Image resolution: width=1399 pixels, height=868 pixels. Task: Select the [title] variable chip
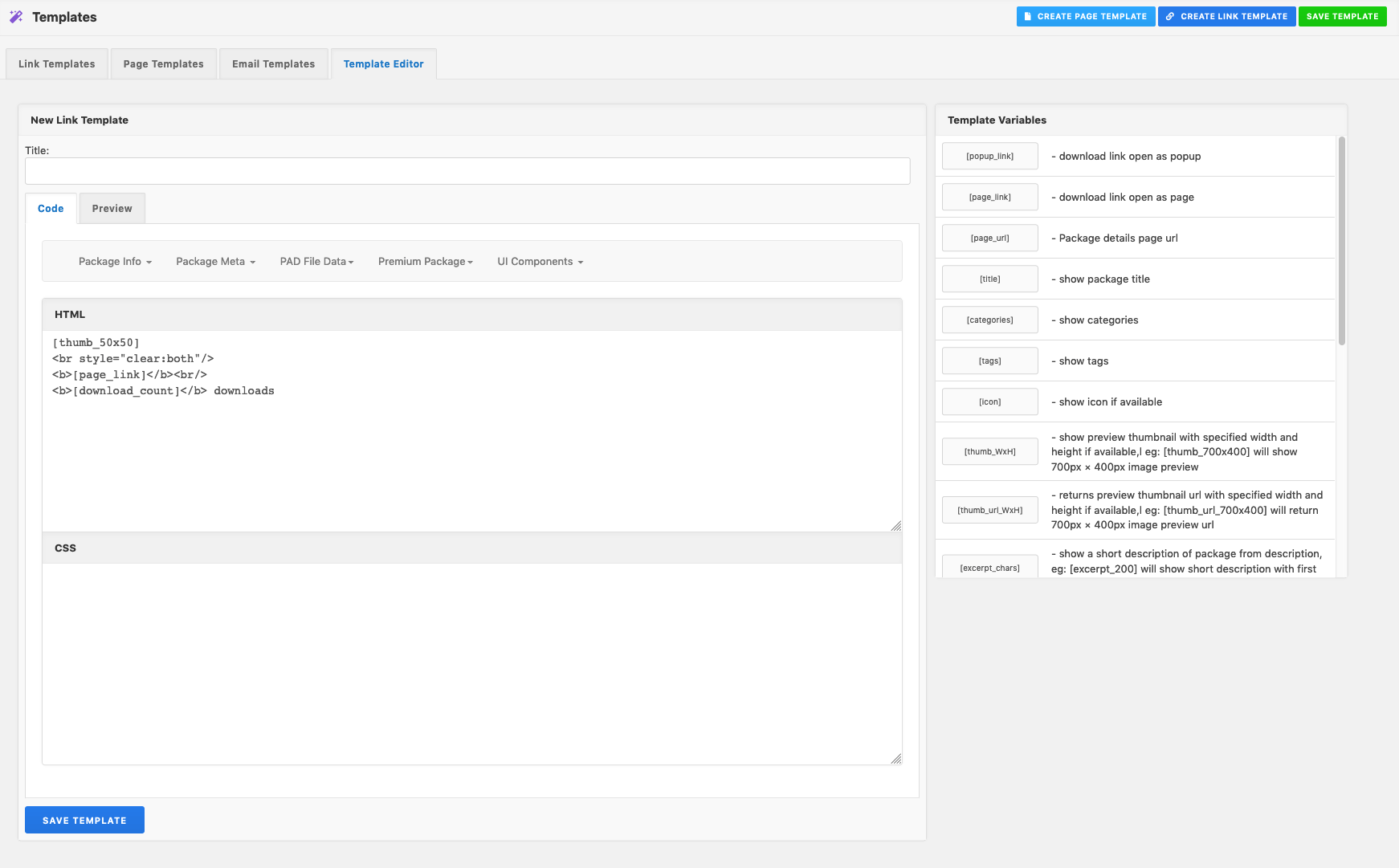tap(989, 279)
